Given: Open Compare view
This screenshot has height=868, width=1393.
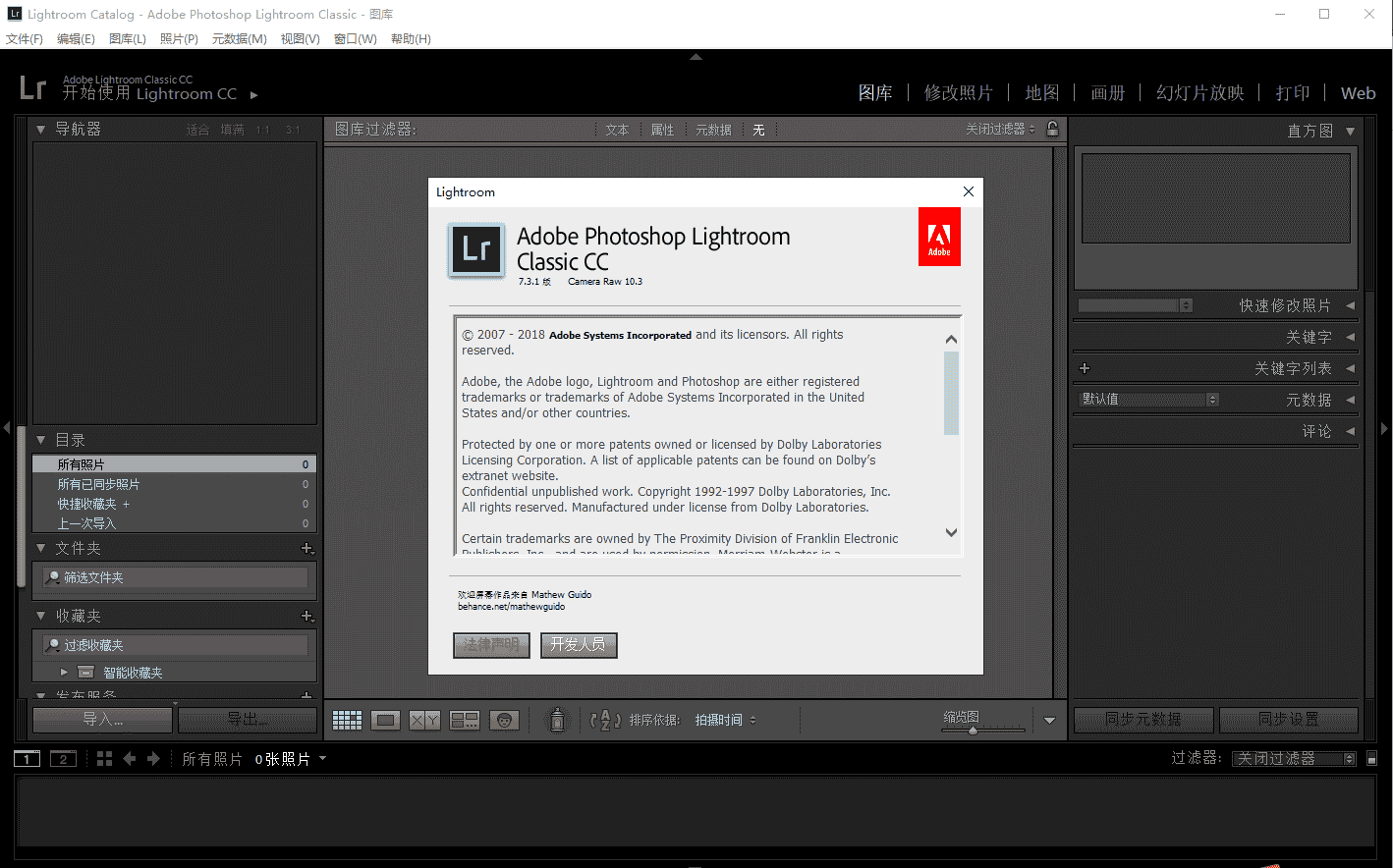Looking at the screenshot, I should pos(424,719).
